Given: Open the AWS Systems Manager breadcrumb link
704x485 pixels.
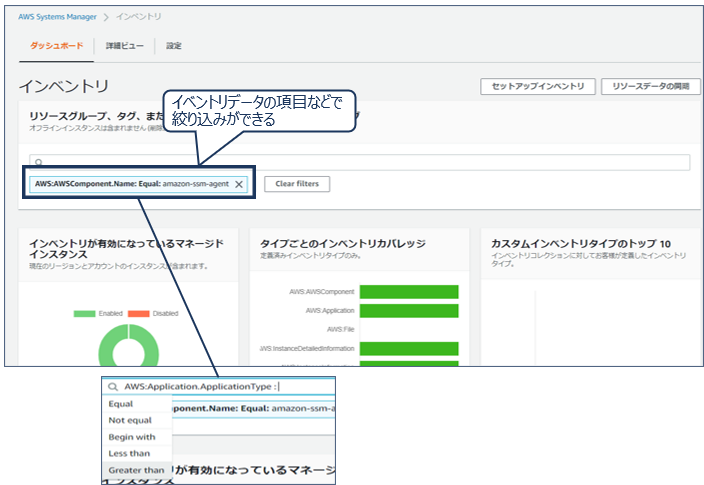Looking at the screenshot, I should click(x=57, y=17).
